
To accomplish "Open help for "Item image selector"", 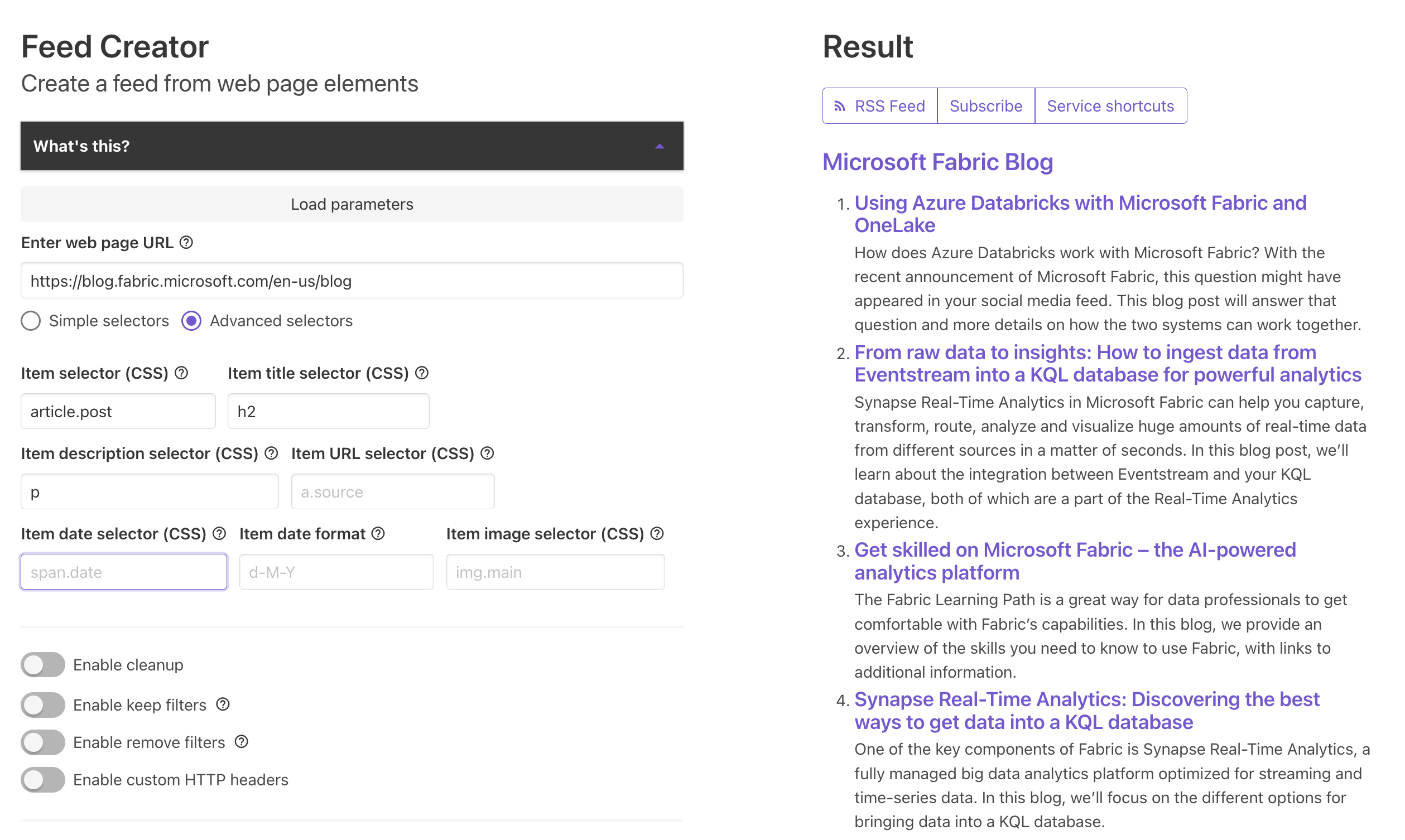I will coord(657,533).
